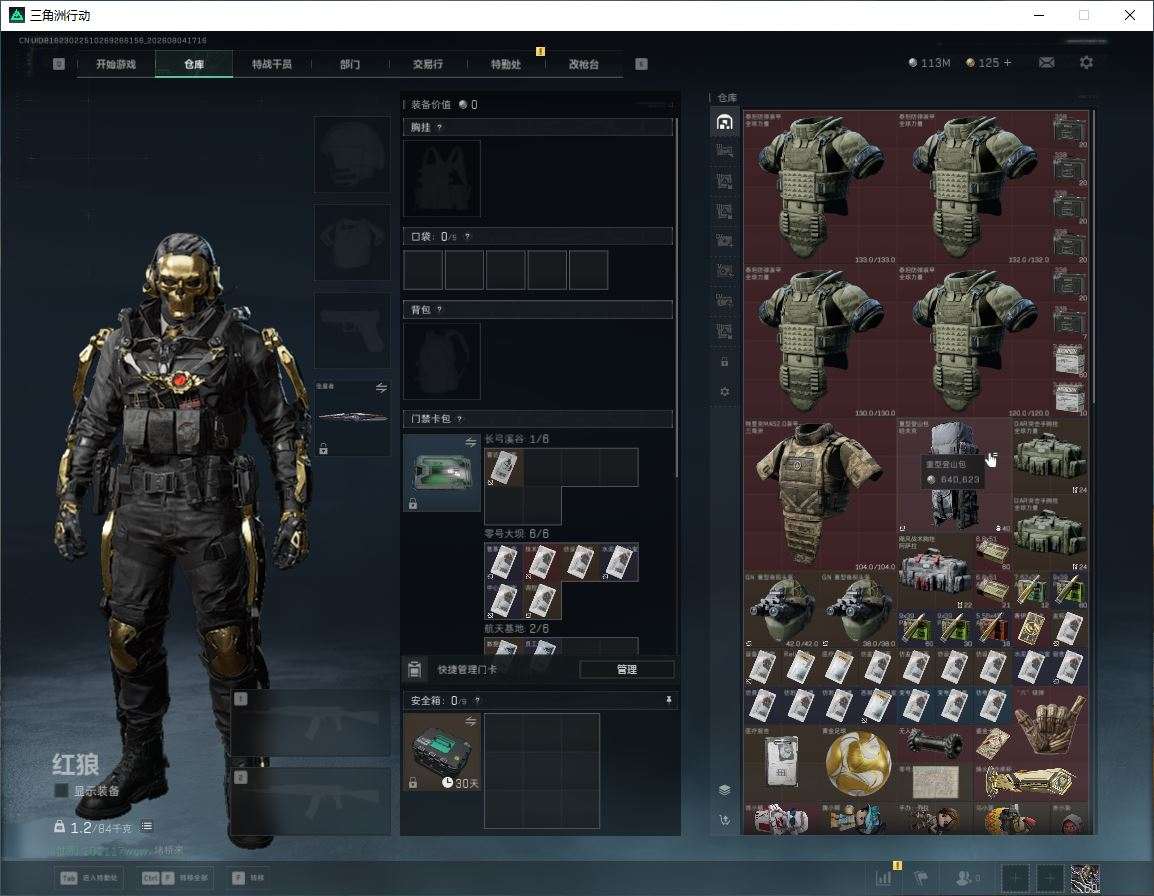
Task: Switch to the 特战干员 tab
Action: (272, 64)
